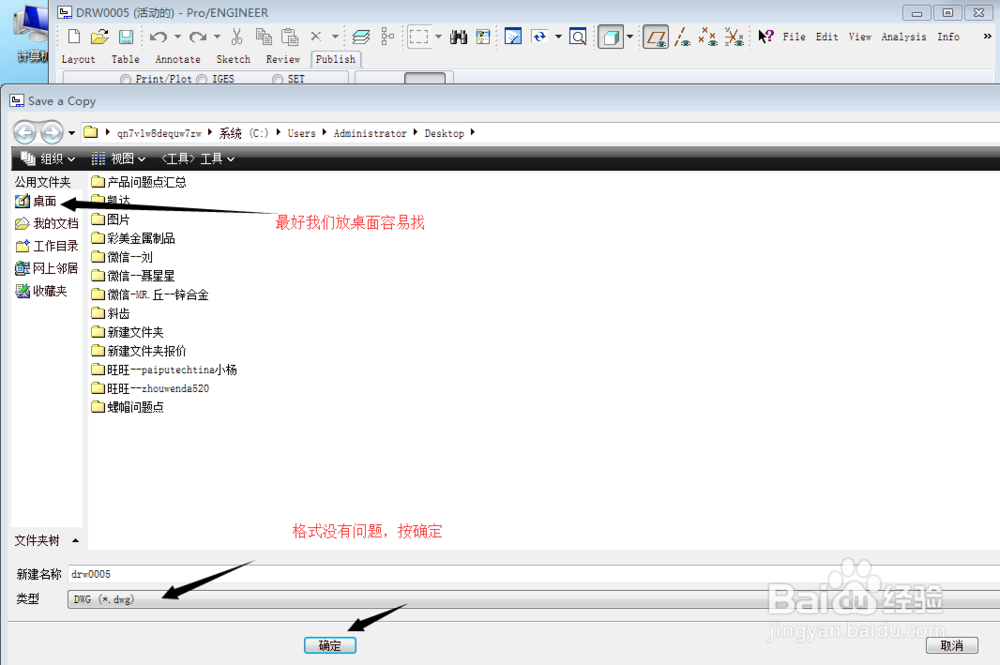Select the IGES radio button

pyautogui.click(x=204, y=78)
